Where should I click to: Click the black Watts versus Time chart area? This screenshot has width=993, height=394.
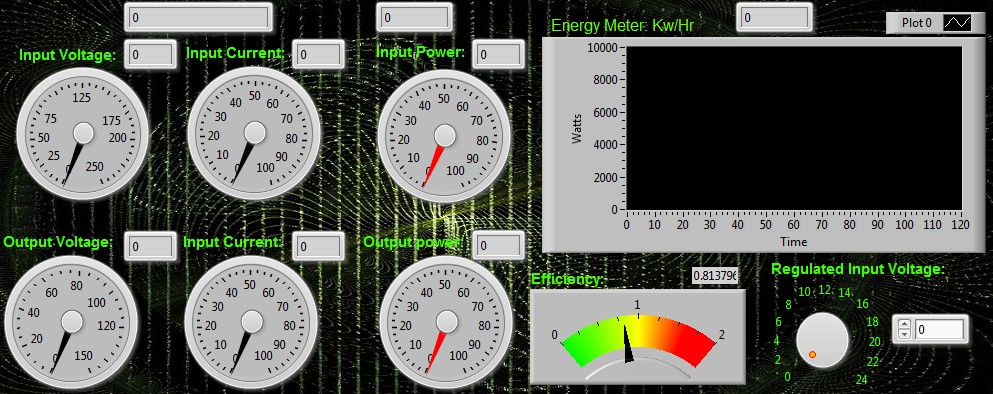point(794,128)
